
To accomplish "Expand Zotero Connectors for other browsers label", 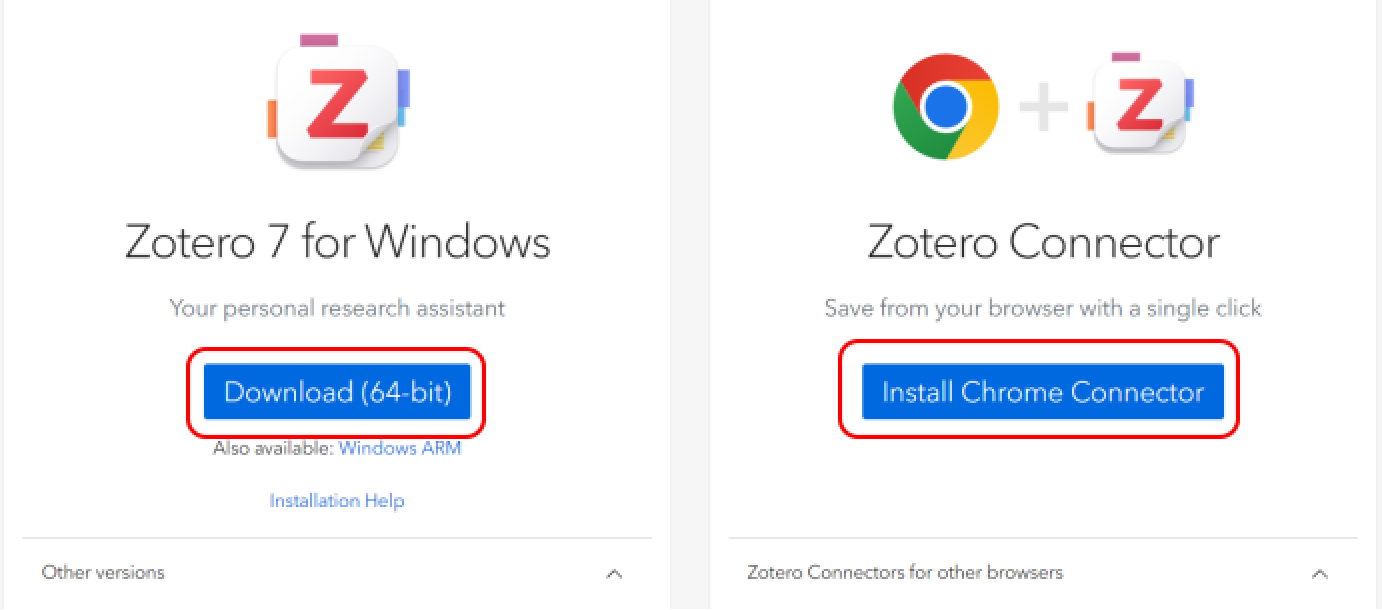I will coord(905,573).
